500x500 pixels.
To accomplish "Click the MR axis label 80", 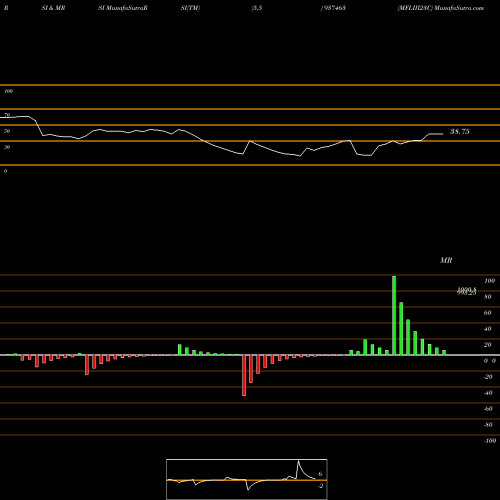I will click(x=488, y=297).
